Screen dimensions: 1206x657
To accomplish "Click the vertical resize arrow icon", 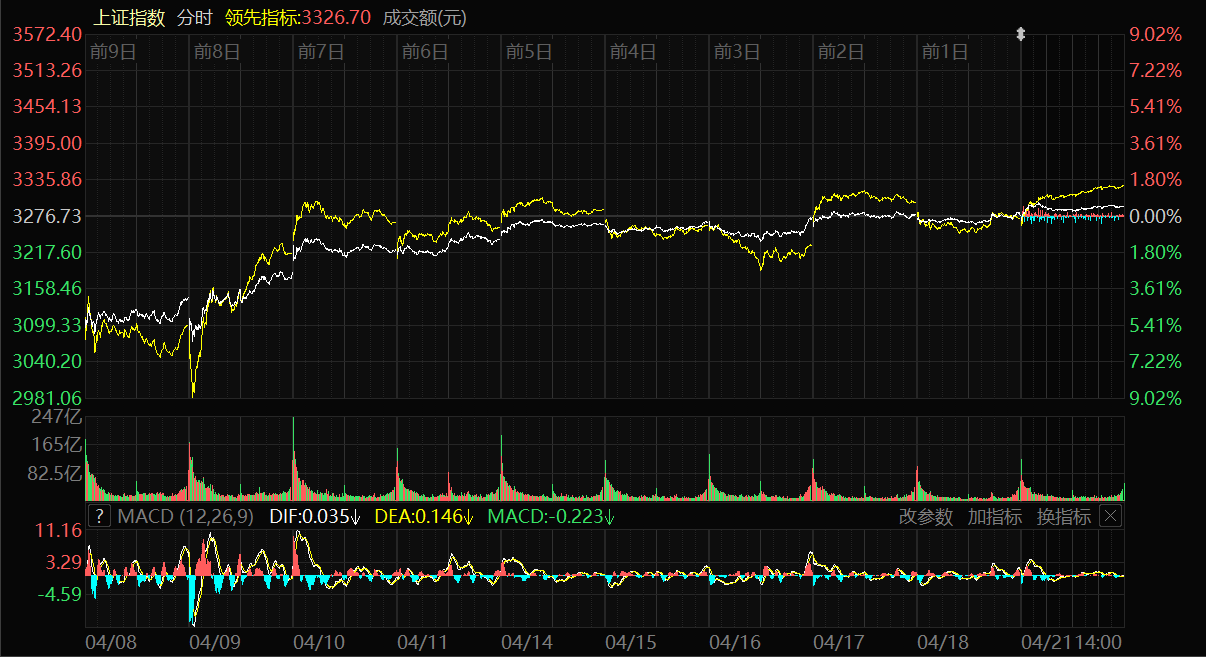I will 1021,34.
